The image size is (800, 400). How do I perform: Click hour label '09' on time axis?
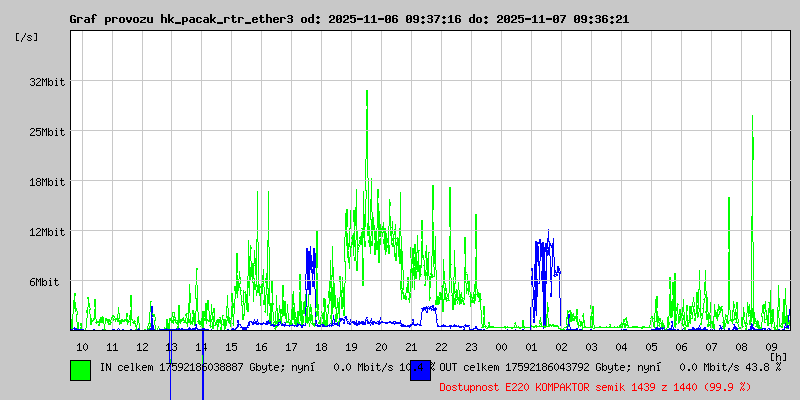pyautogui.click(x=771, y=347)
